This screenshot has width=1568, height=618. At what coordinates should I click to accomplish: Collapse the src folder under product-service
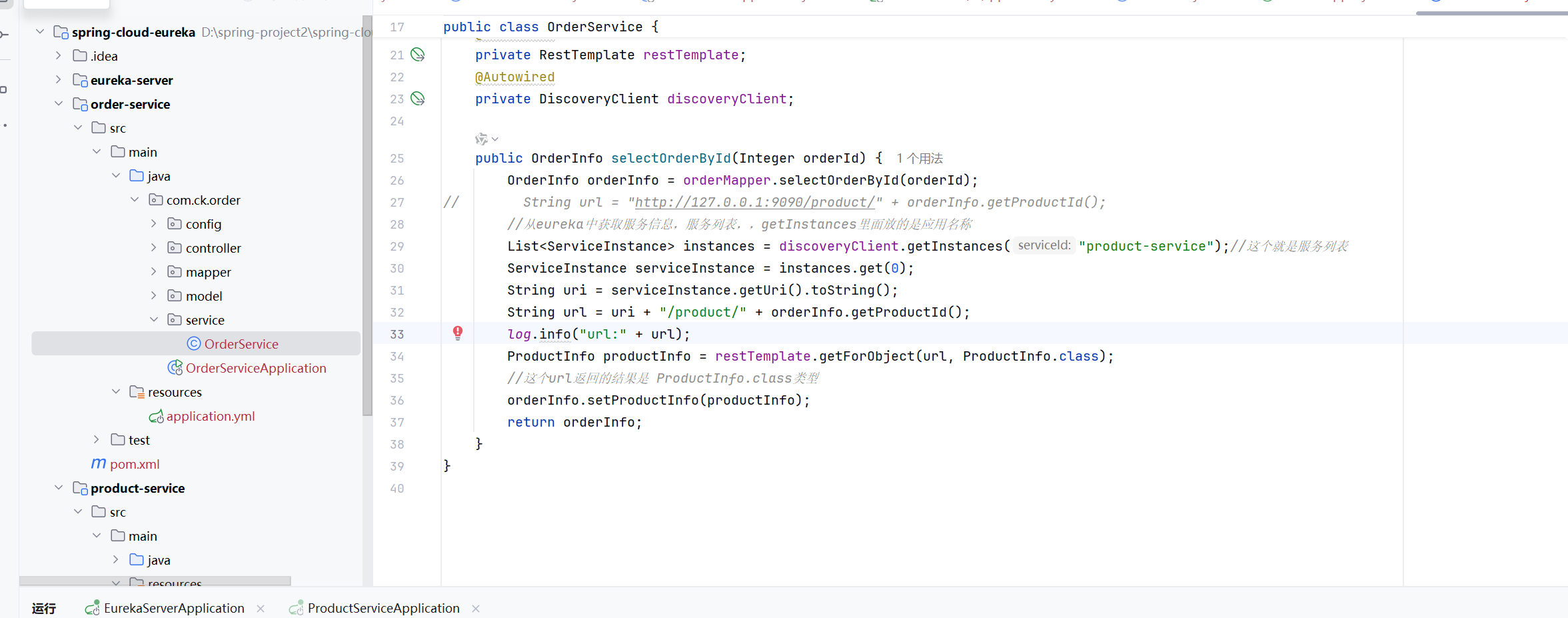pos(78,511)
